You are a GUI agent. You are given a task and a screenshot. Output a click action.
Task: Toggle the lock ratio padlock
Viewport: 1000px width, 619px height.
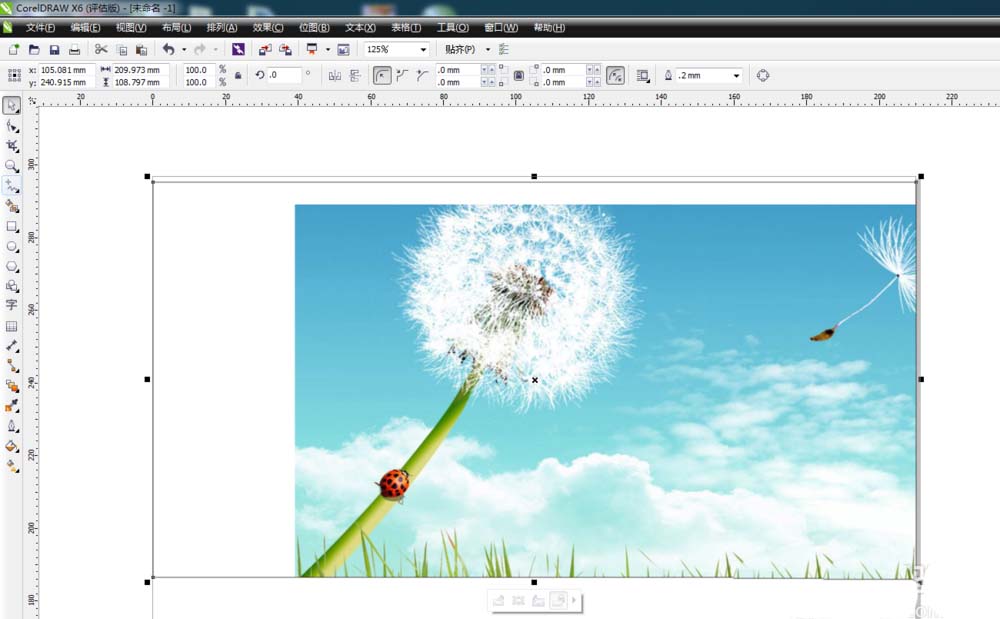tap(238, 75)
